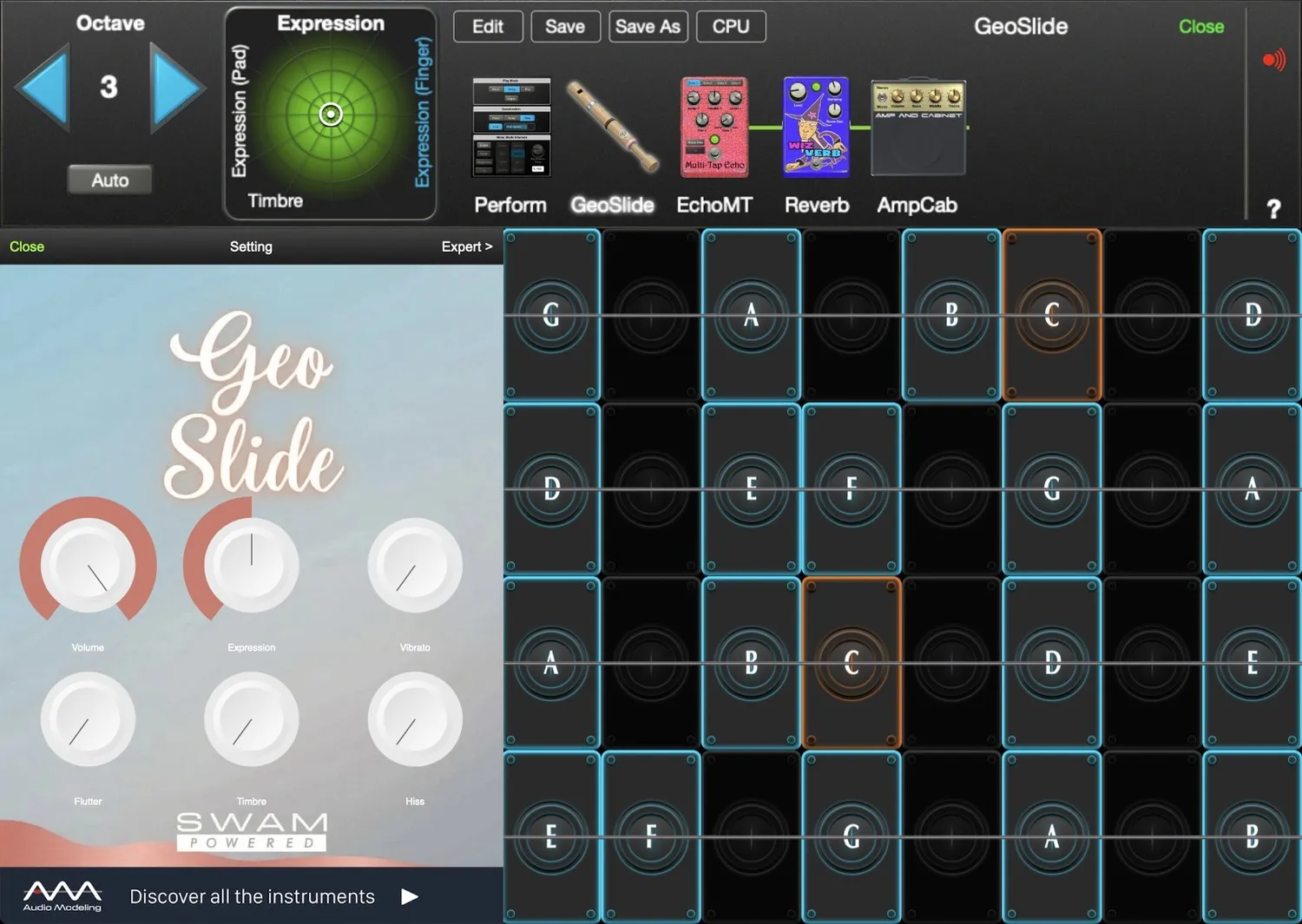Click the Expression (Pad) axis label
Viewport: 1302px width, 924px height.
[240, 111]
